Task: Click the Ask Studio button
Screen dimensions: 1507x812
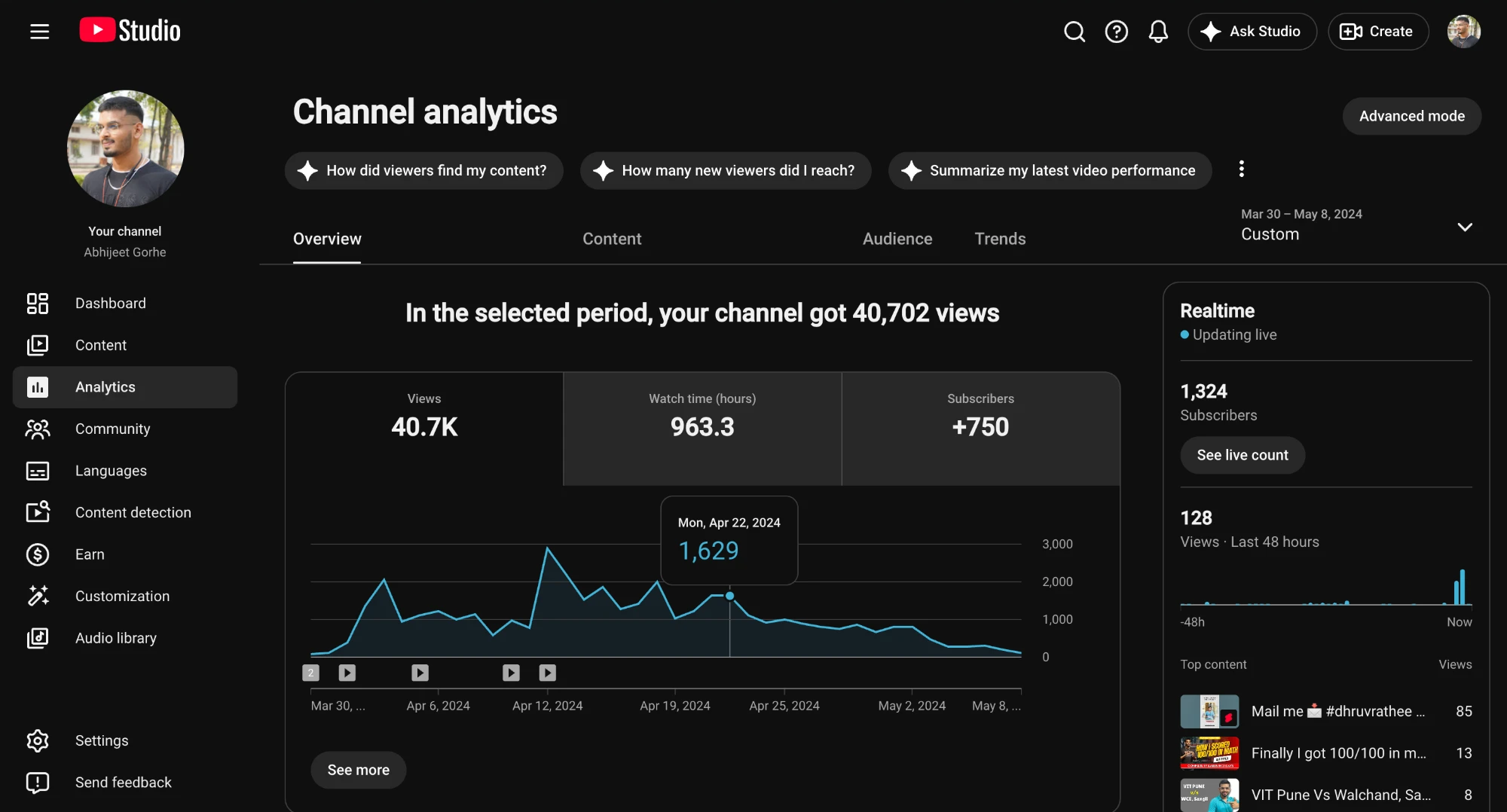Action: point(1252,32)
